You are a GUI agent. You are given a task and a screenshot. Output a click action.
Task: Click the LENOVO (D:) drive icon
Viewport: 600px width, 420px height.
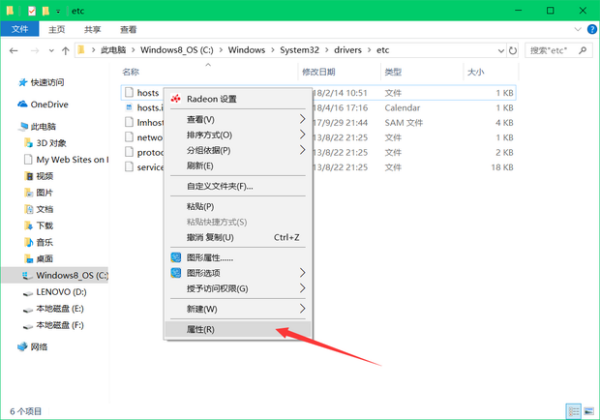point(24,290)
